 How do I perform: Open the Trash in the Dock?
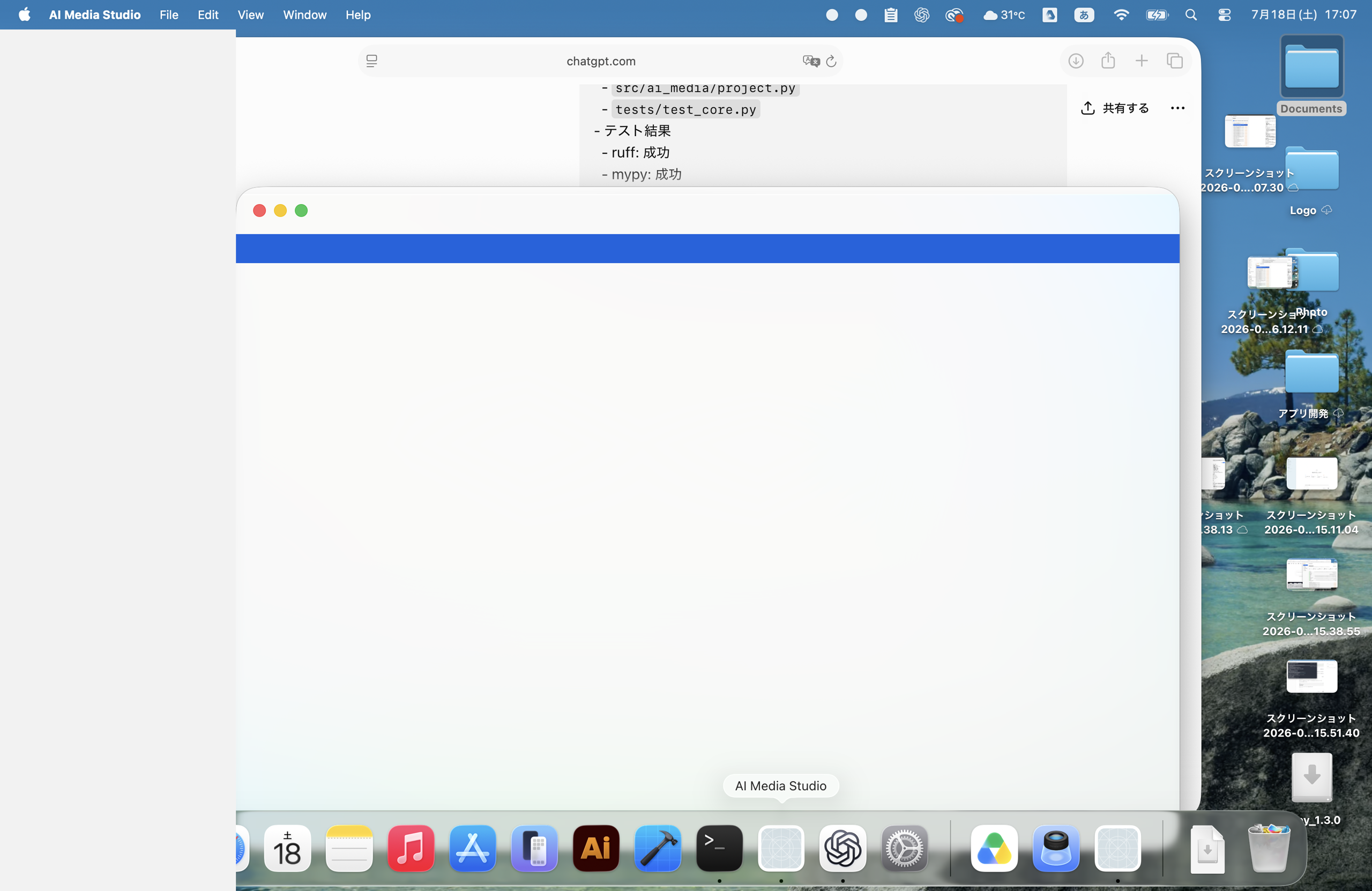point(1268,848)
